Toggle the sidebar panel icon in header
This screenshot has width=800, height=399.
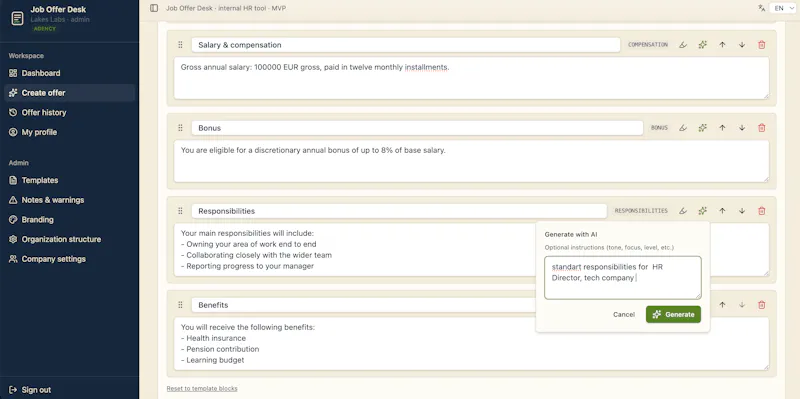coord(154,8)
